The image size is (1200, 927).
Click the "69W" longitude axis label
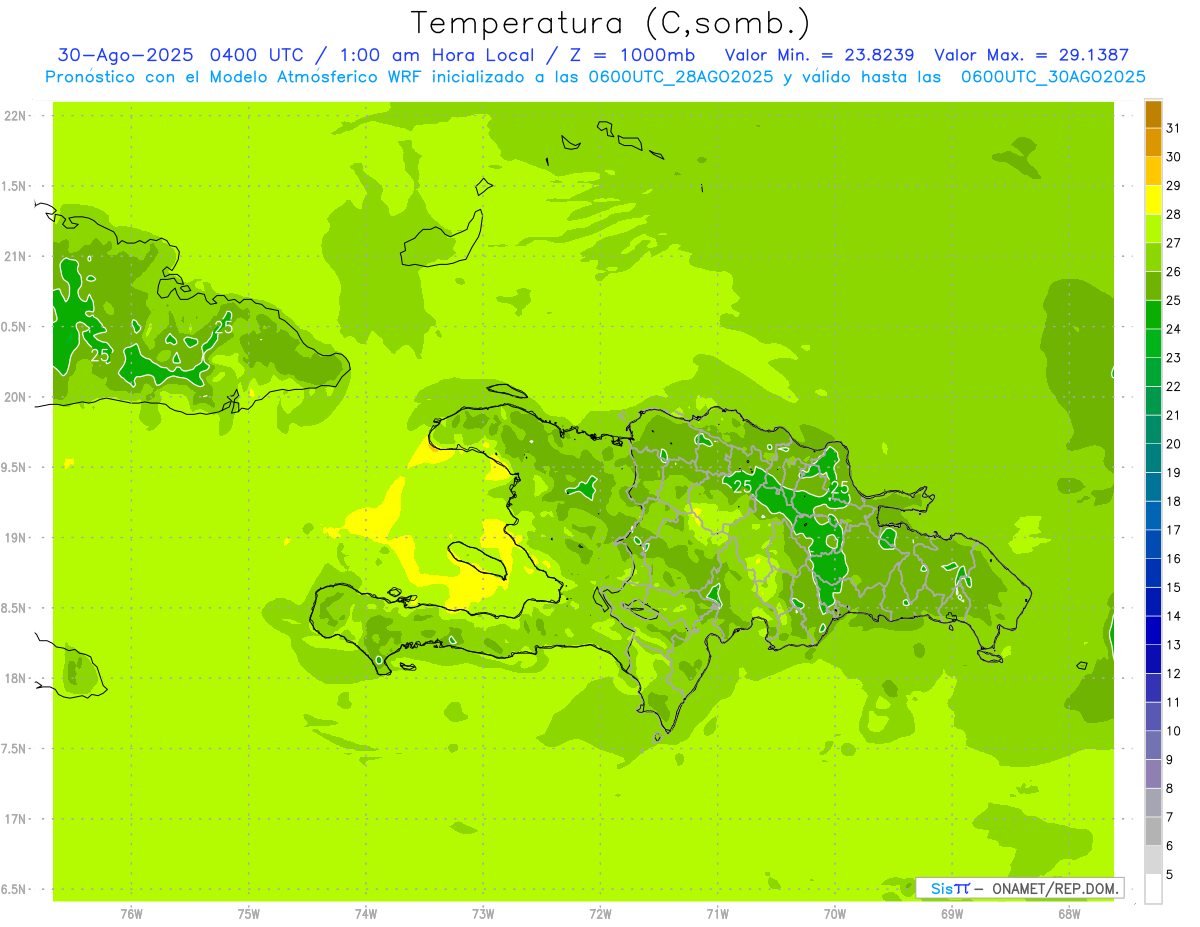952,914
